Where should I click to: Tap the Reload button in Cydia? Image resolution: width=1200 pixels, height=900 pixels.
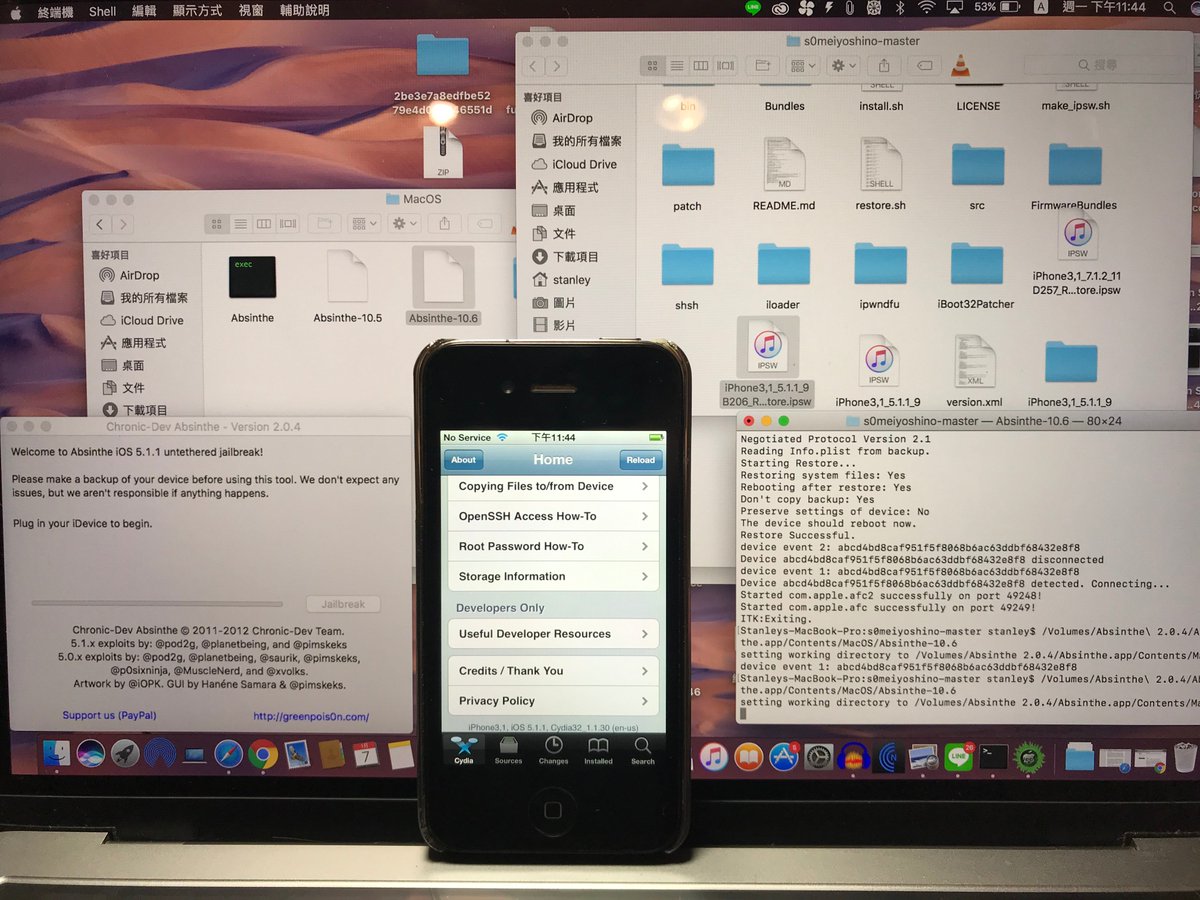(641, 460)
